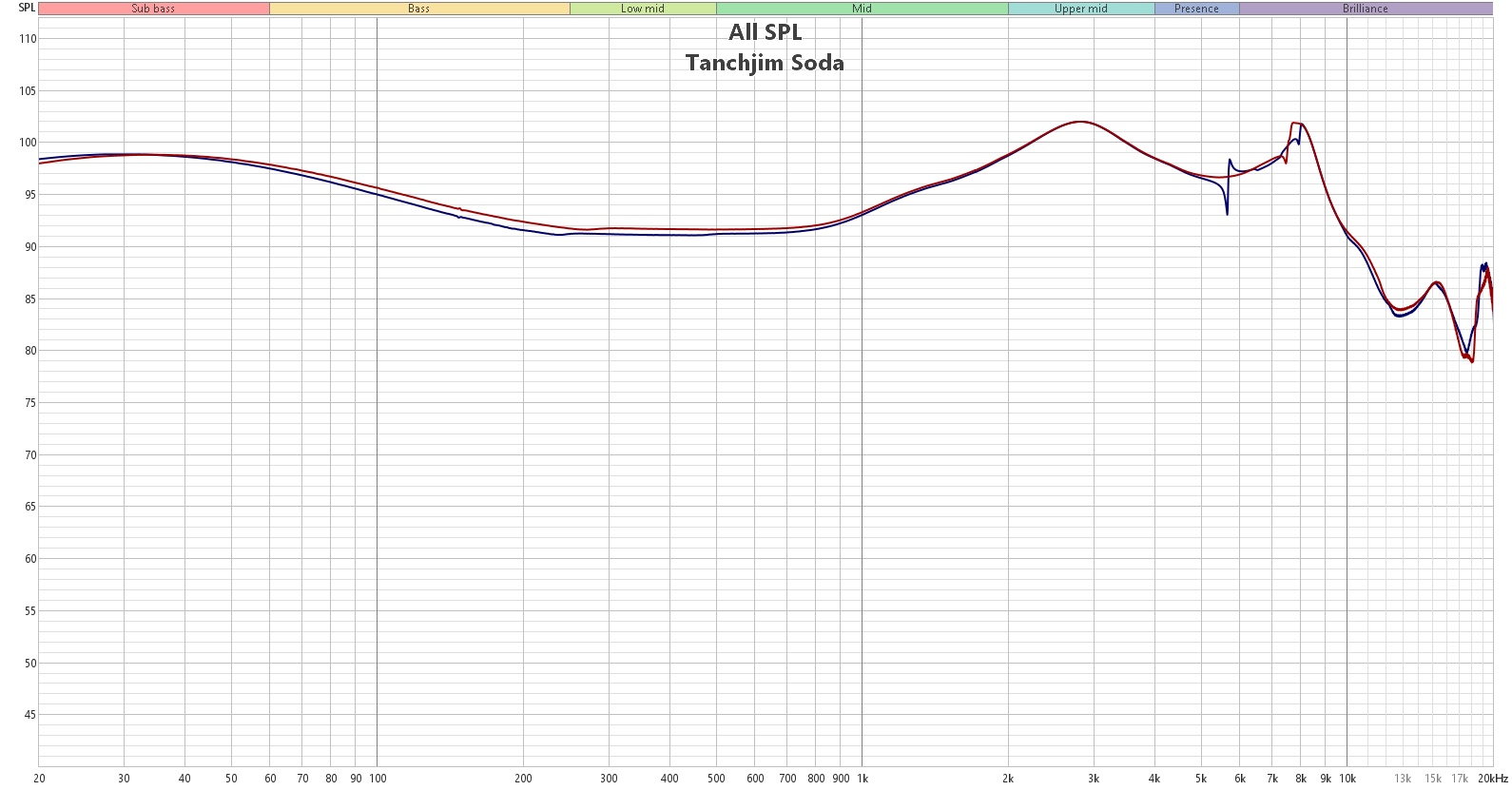Screen dimensions: 1512x790
Task: Click the 500 label on frequency axis
Action: (716, 779)
